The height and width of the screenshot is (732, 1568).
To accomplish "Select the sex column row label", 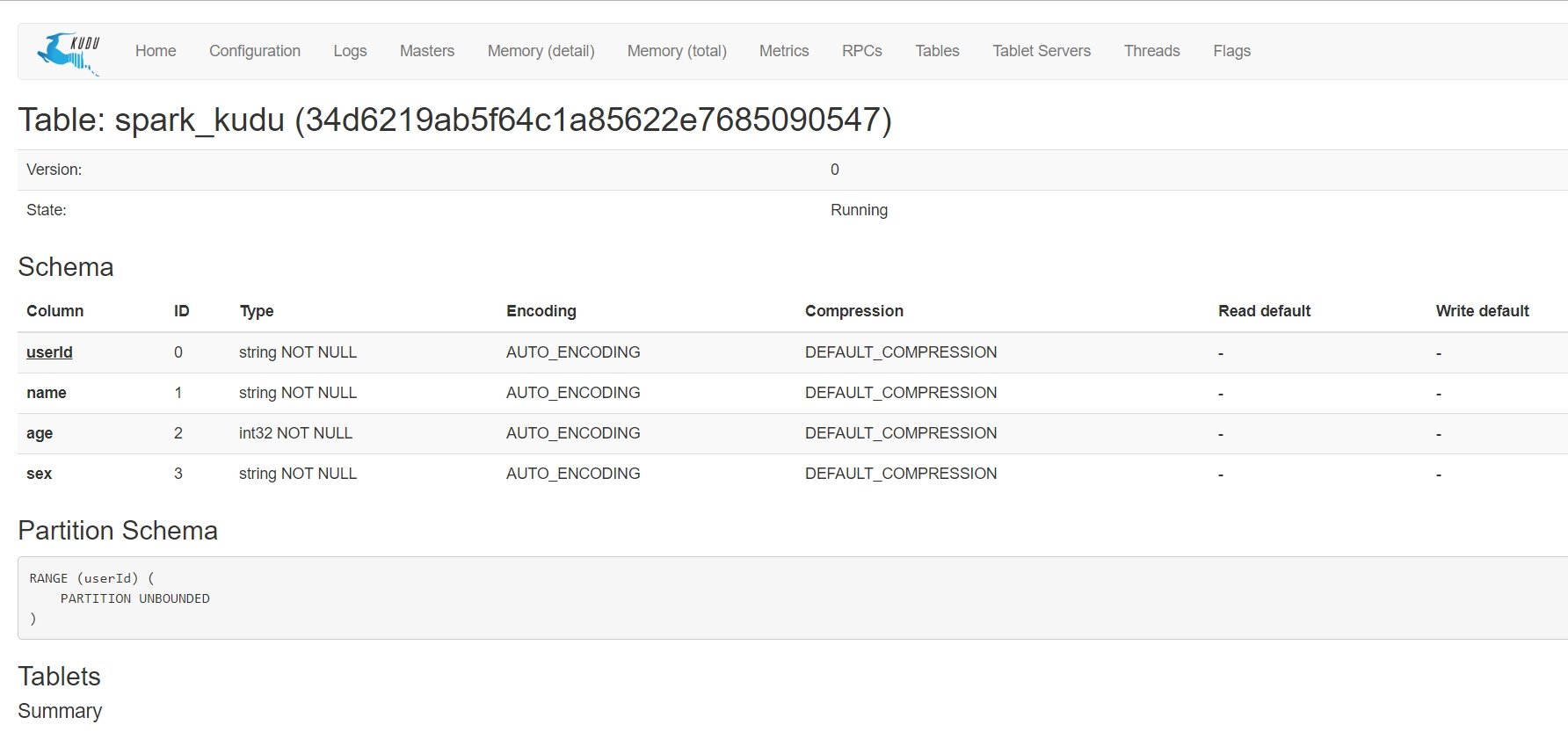I will coord(40,474).
